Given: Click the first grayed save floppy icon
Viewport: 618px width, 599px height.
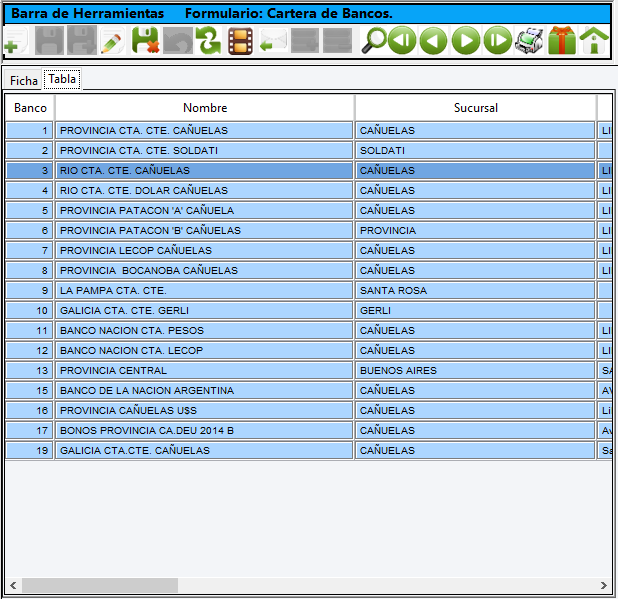Looking at the screenshot, I should (49, 41).
